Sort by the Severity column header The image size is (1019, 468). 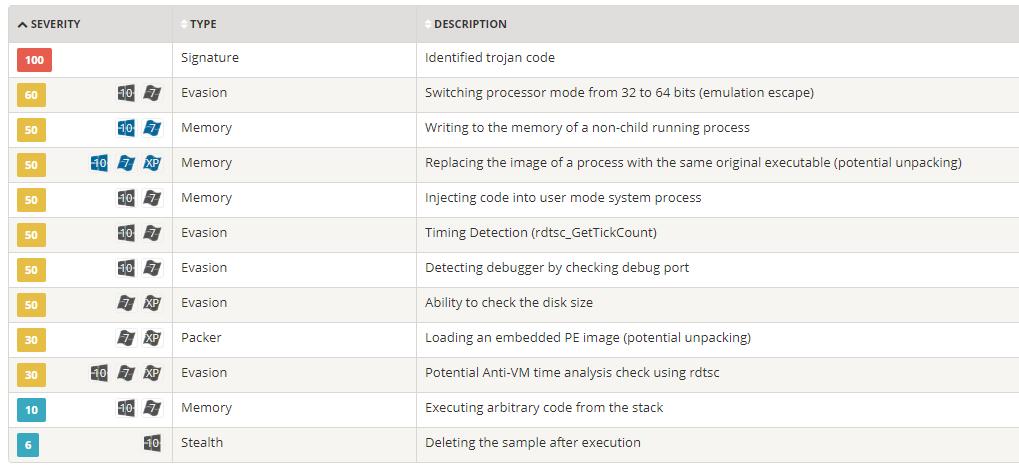49,24
